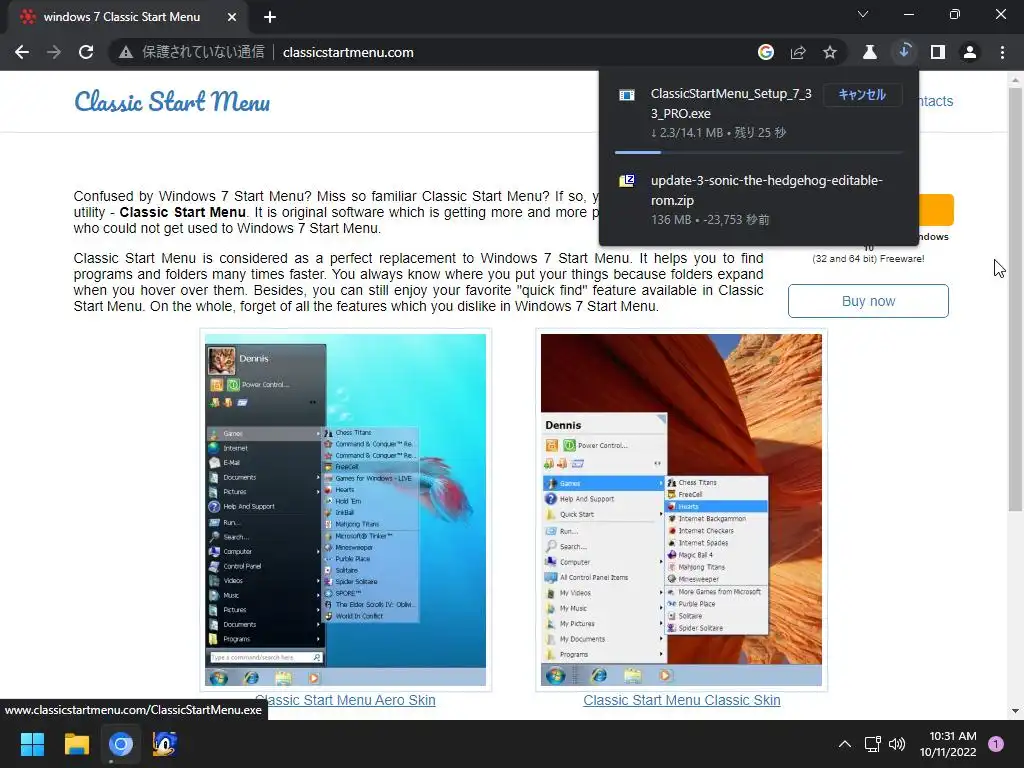The width and height of the screenshot is (1024, 768).
Task: Click the Classic Skin screenshot thumbnail
Action: pyautogui.click(x=681, y=509)
